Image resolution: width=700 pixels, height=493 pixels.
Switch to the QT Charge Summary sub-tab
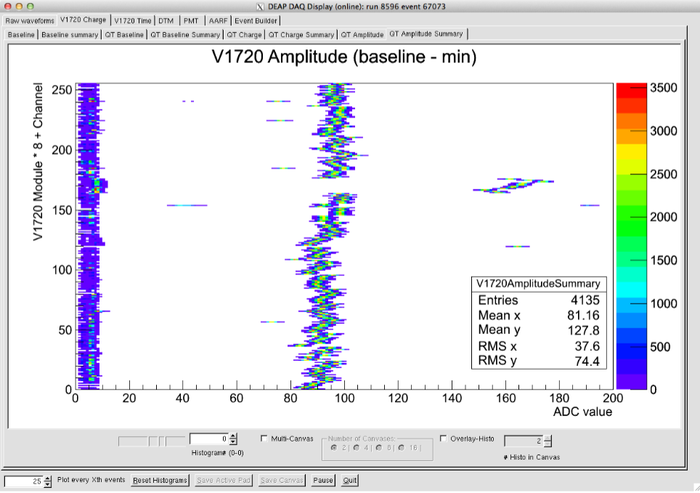[302, 34]
